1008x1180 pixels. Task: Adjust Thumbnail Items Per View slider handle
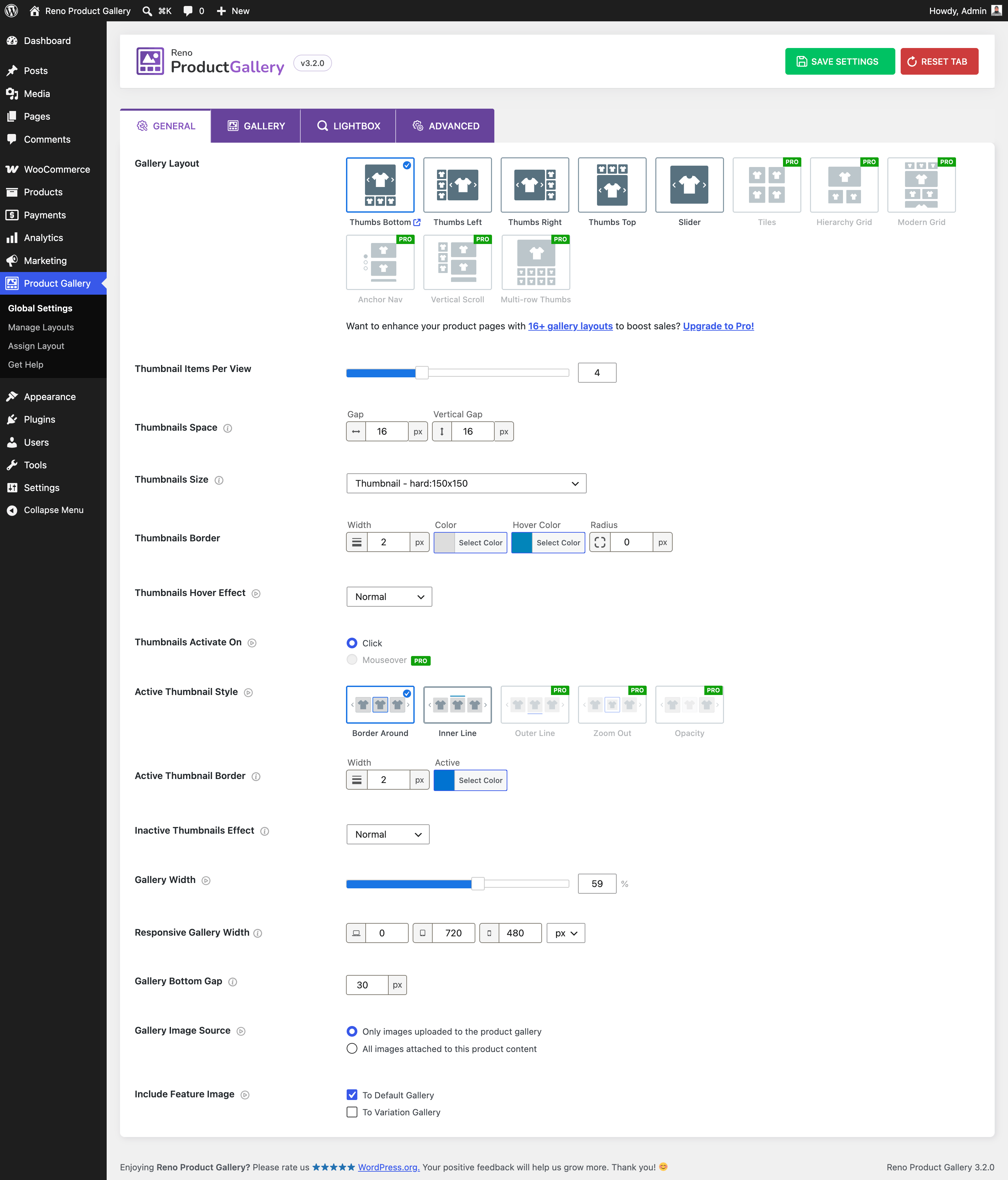tap(421, 372)
